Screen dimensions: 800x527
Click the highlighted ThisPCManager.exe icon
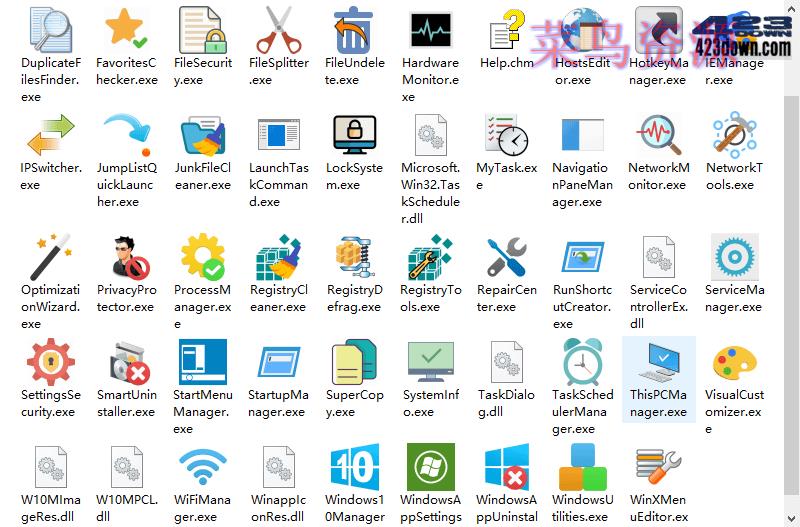pos(659,362)
